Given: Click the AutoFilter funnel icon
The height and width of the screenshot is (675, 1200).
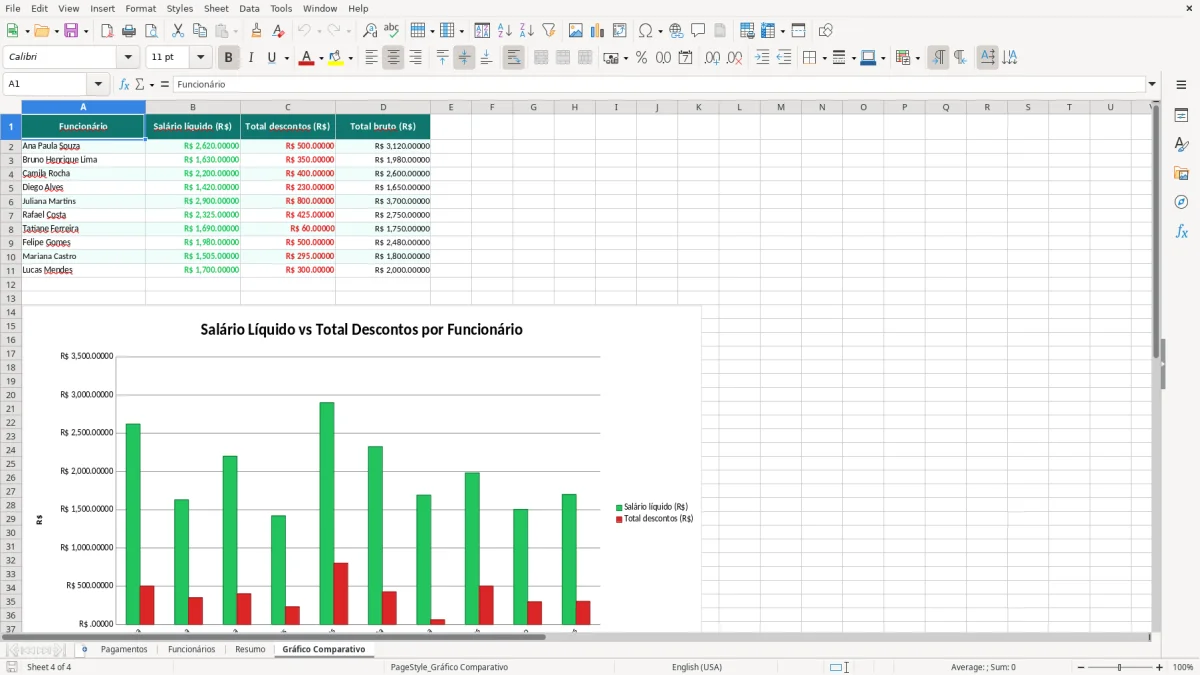Looking at the screenshot, I should [548, 31].
